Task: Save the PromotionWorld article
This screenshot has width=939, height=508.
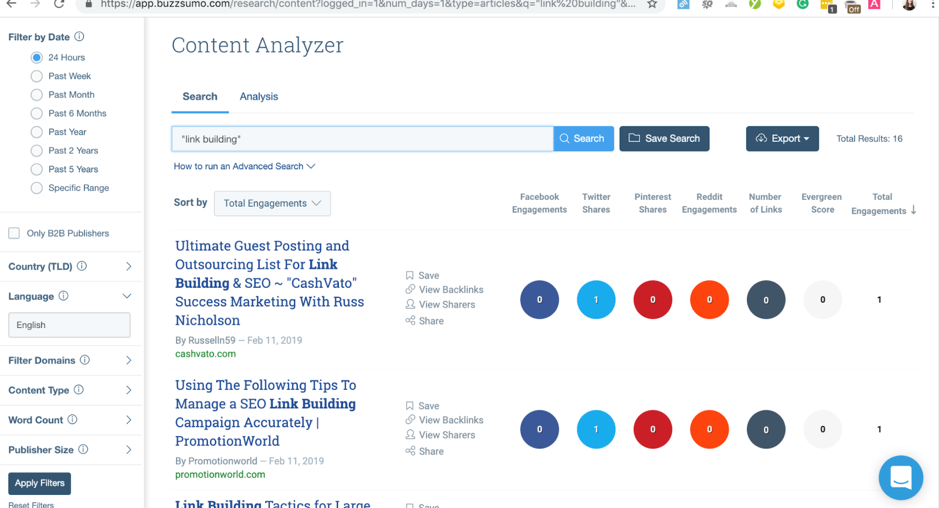Action: tap(422, 406)
